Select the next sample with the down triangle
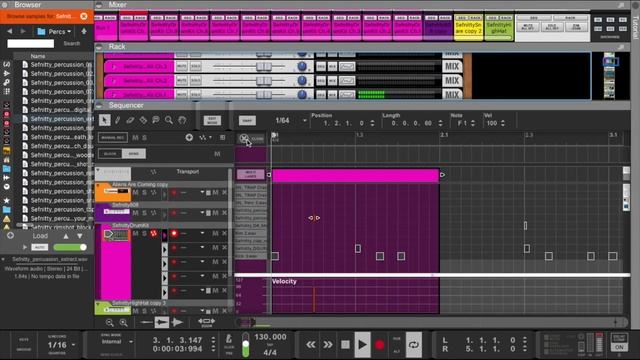This screenshot has width=640, height=360. pyautogui.click(x=80, y=236)
